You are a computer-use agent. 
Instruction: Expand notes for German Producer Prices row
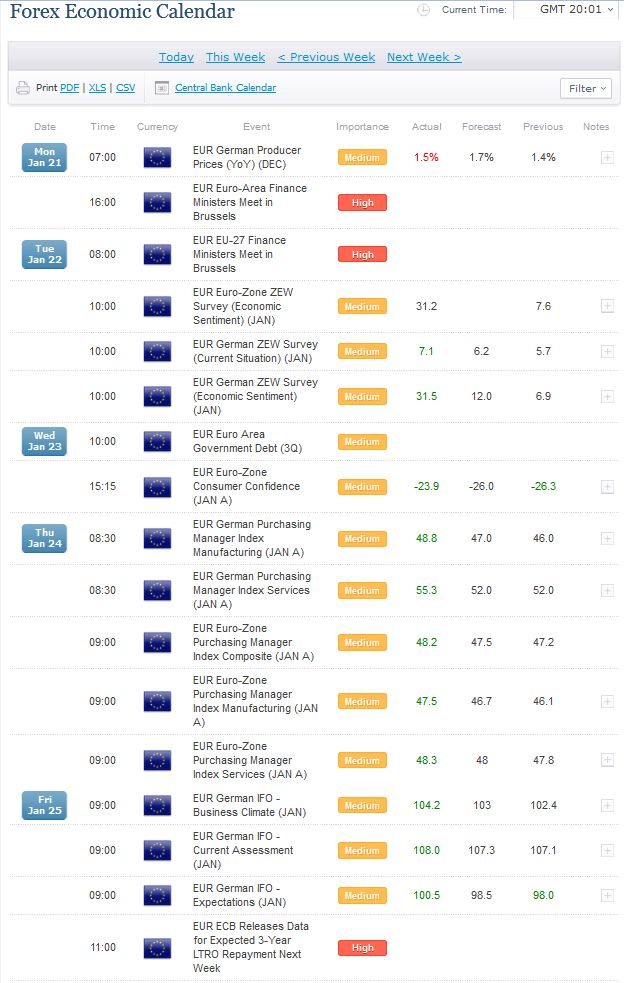[607, 157]
